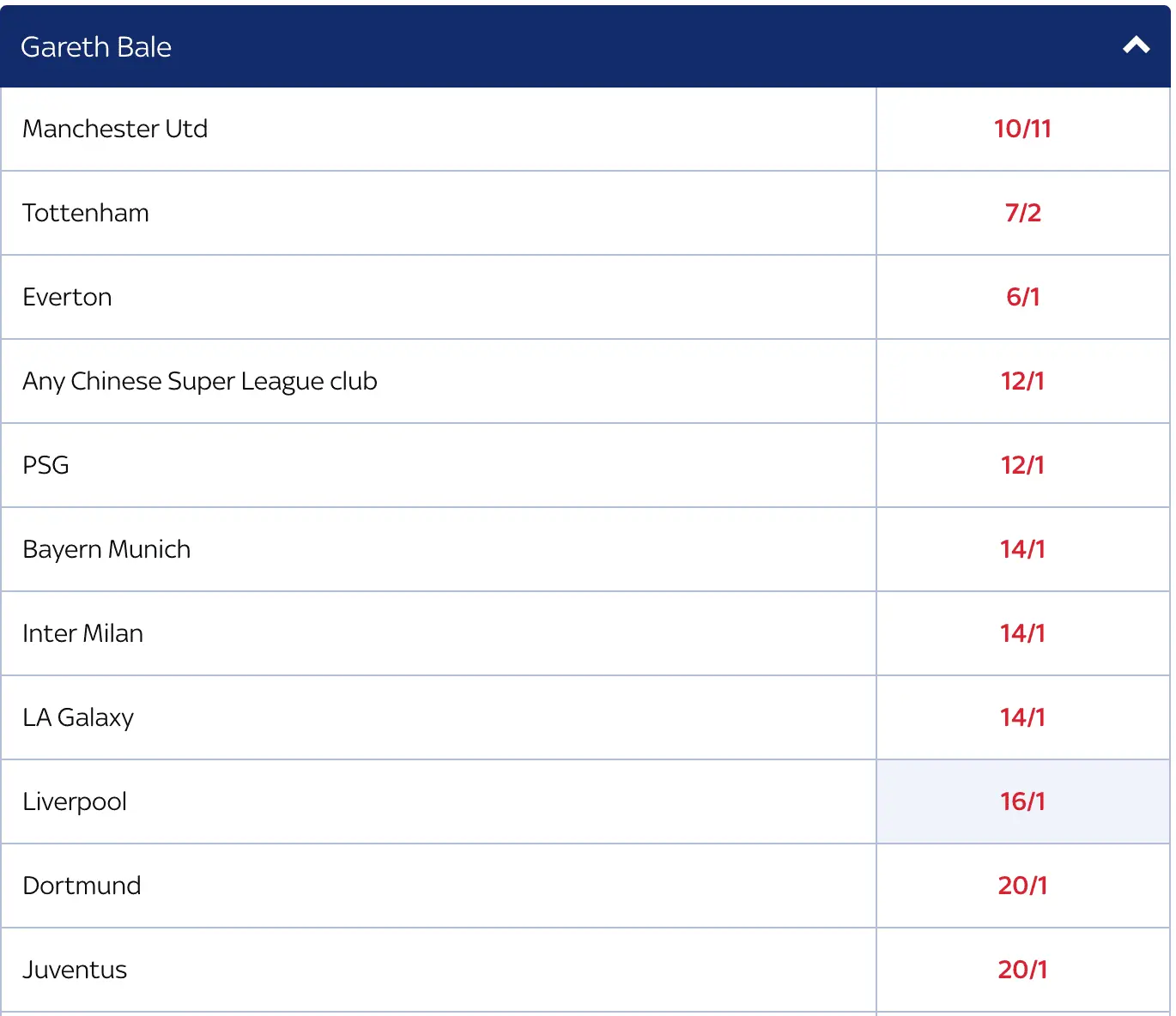Image resolution: width=1176 pixels, height=1016 pixels.
Task: Click the Liverpool row label
Action: coord(75,801)
